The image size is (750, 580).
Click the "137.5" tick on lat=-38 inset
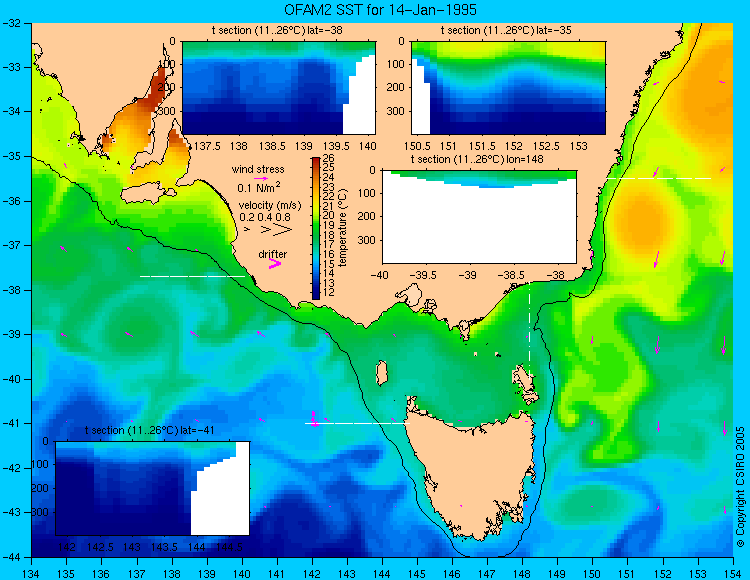tap(209, 145)
